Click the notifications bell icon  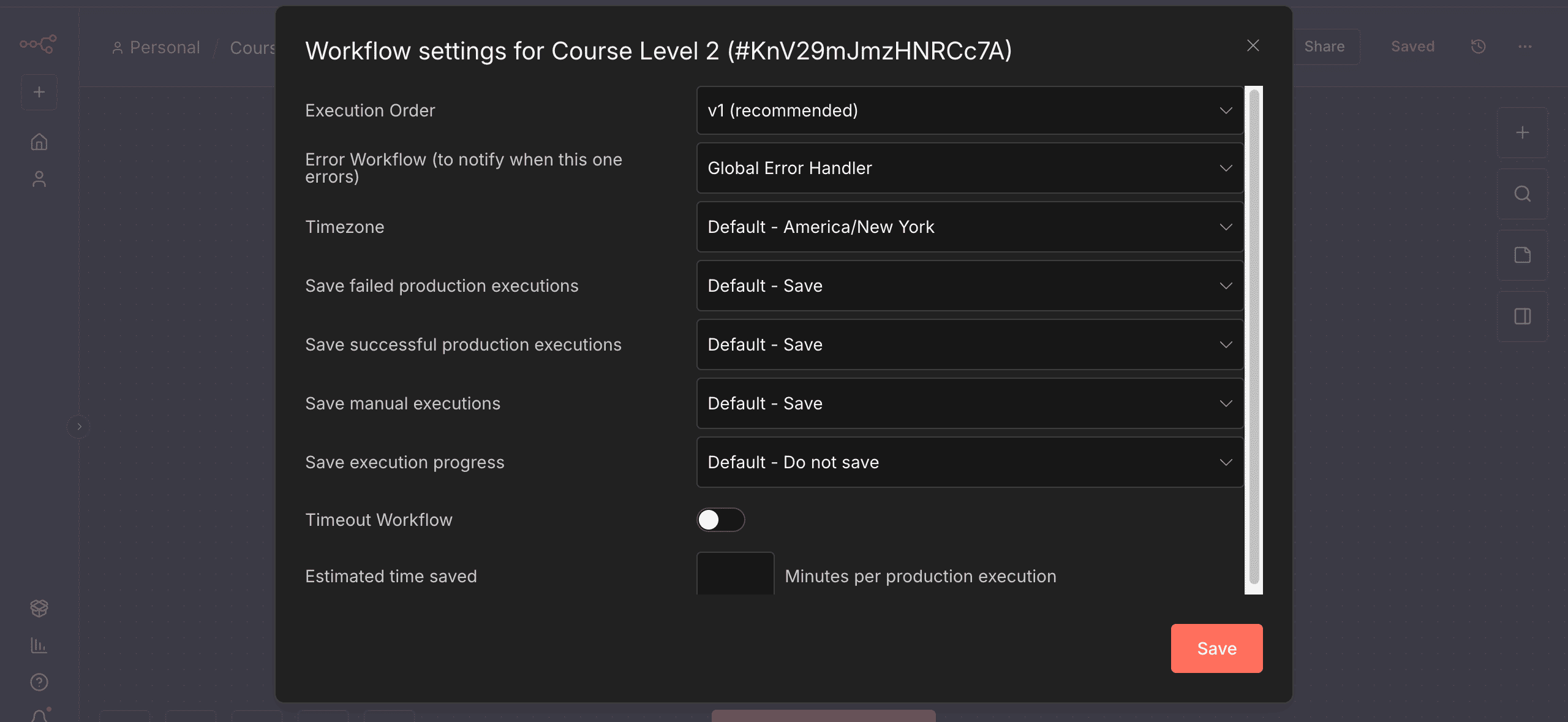(x=39, y=715)
